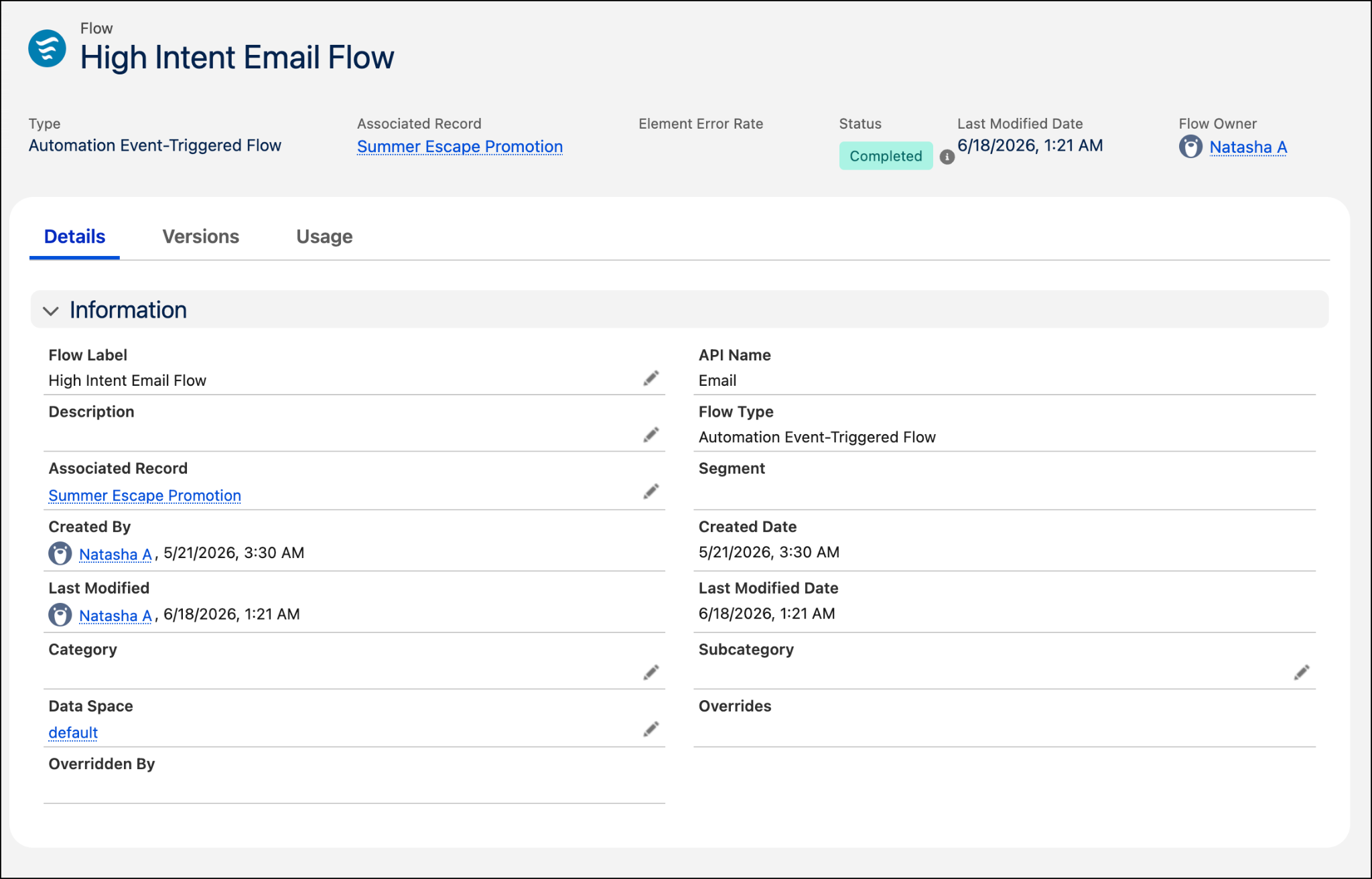Collapse the Information section chevron
The width and height of the screenshot is (1372, 879).
click(x=51, y=311)
